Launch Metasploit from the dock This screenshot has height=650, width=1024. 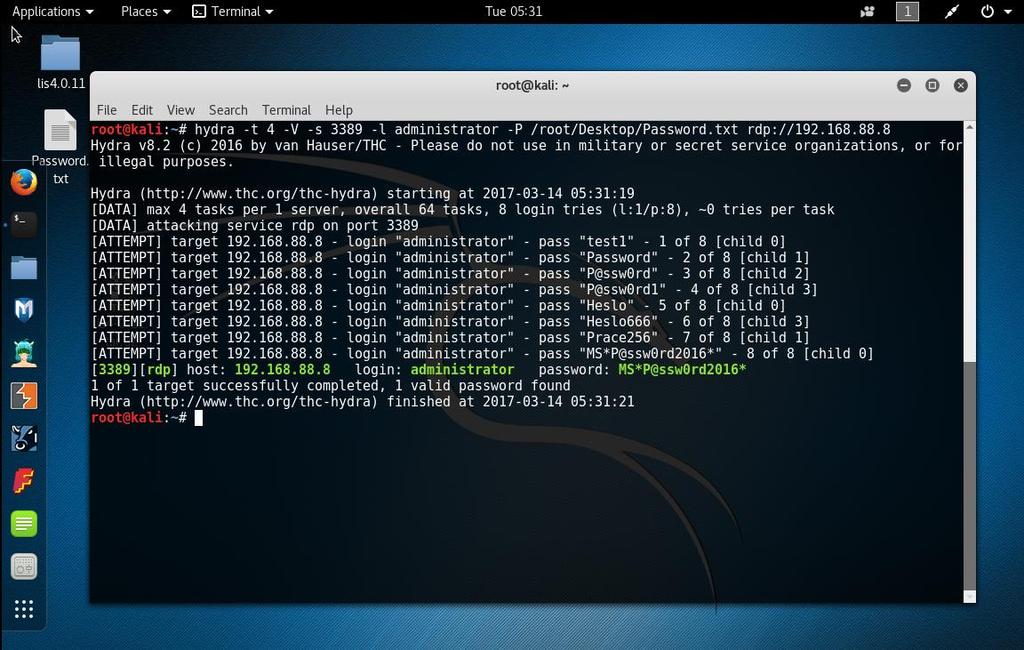24,310
